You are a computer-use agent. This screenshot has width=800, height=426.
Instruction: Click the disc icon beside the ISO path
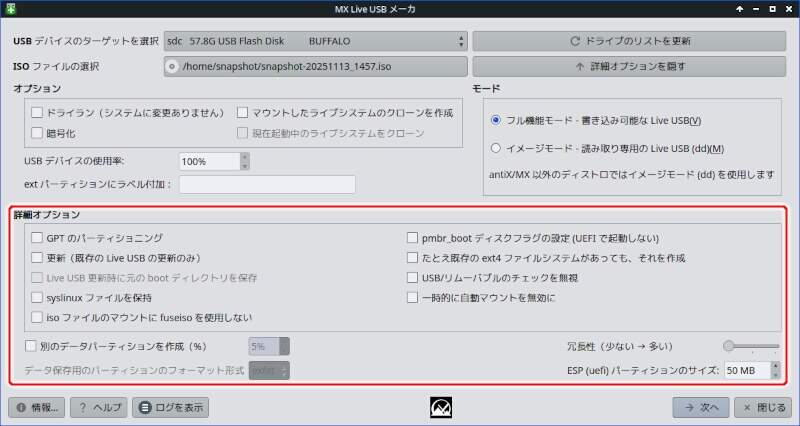(x=172, y=66)
